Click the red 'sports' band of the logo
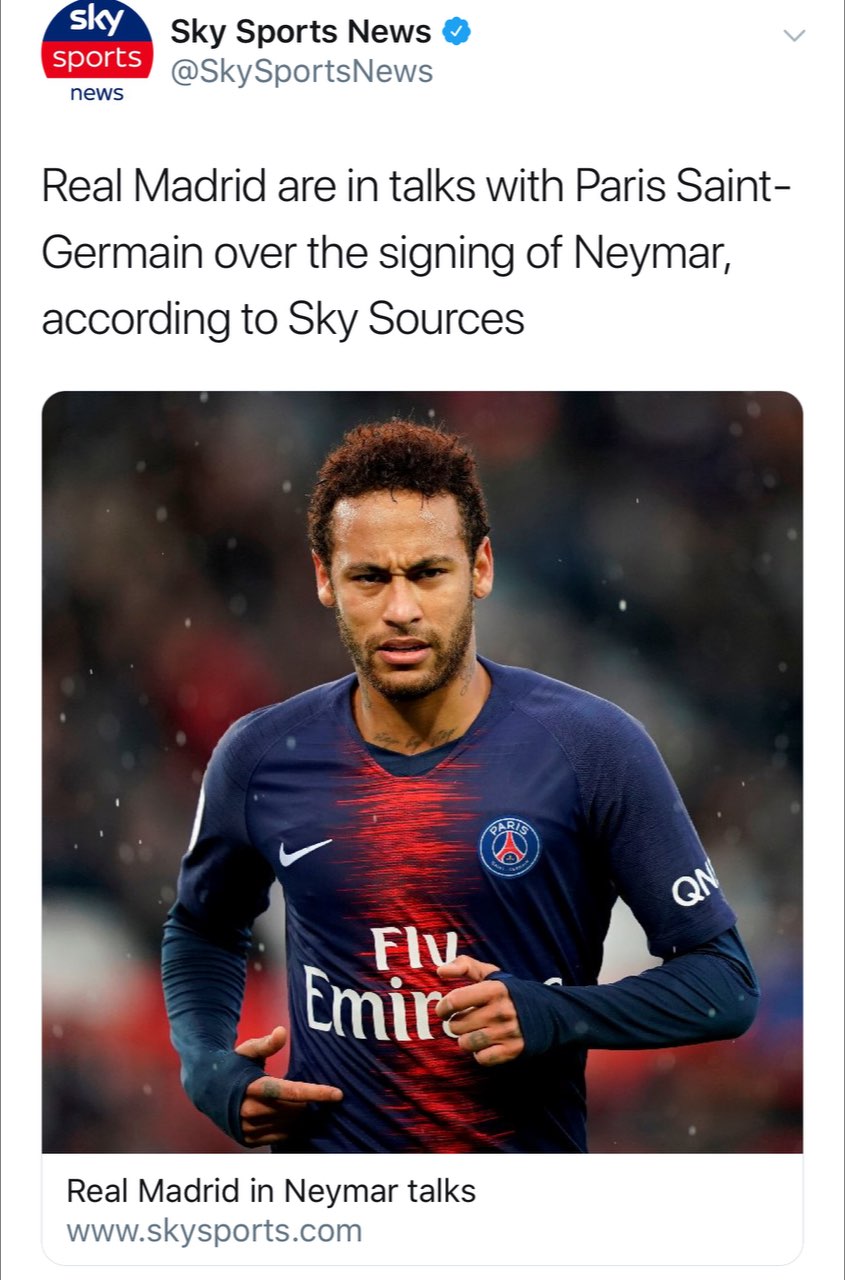Viewport: 845px width, 1280px height. (x=97, y=59)
